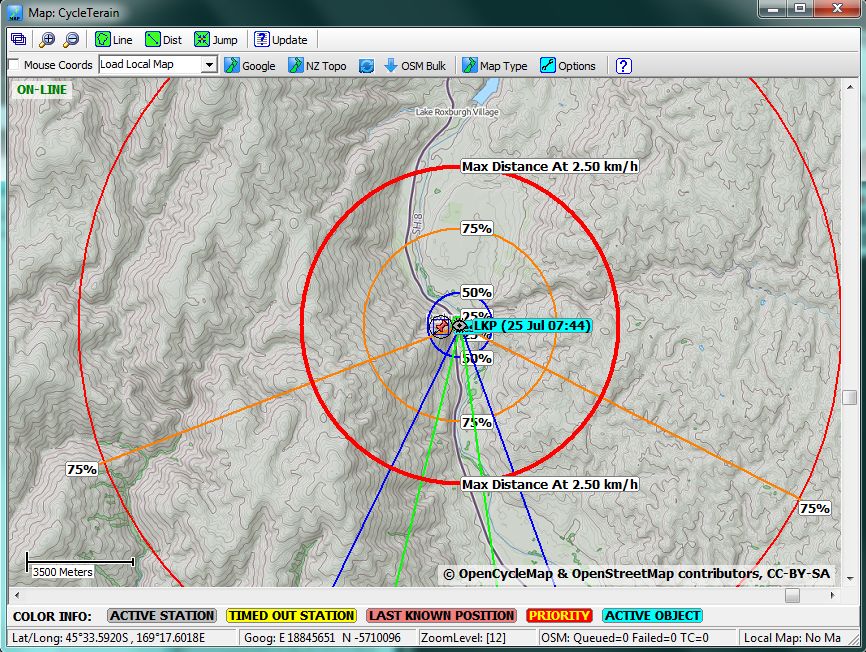Switch to NZ Topo map source
866x652 pixels.
tap(318, 66)
